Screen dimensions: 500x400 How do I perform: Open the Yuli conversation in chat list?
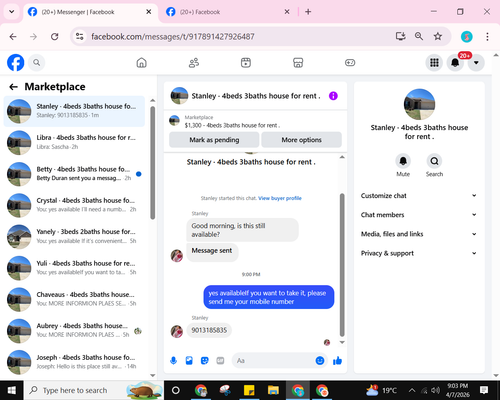point(74,268)
